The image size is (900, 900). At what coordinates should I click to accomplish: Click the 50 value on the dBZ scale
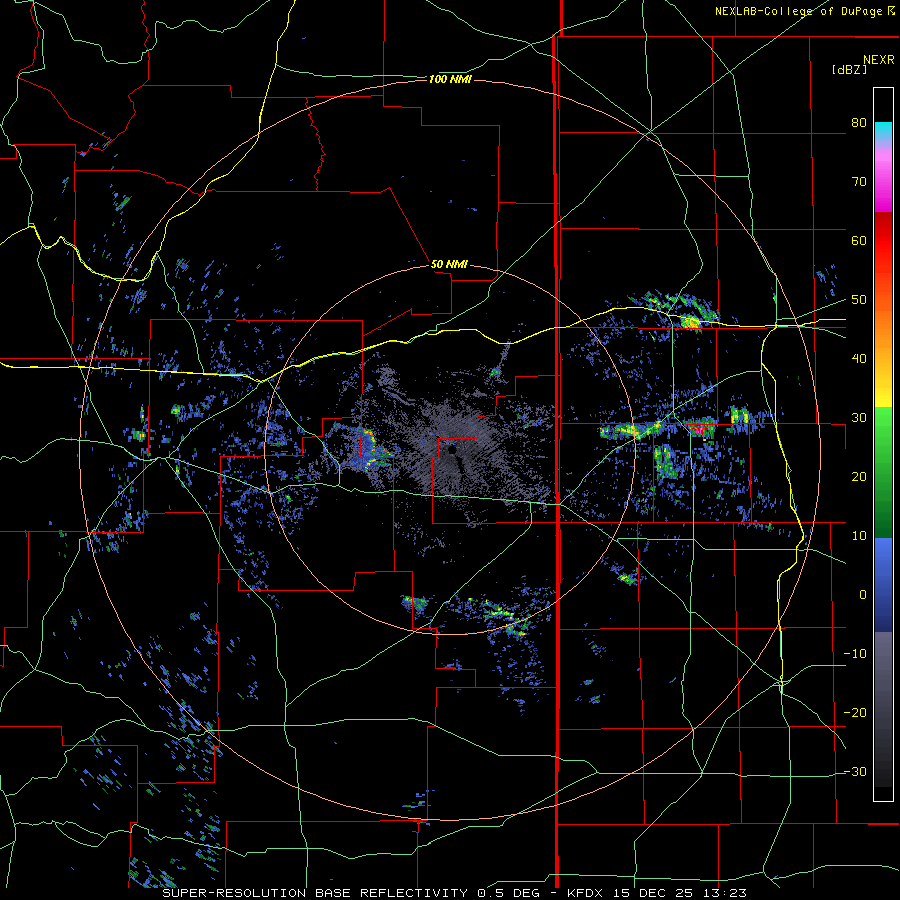[859, 300]
